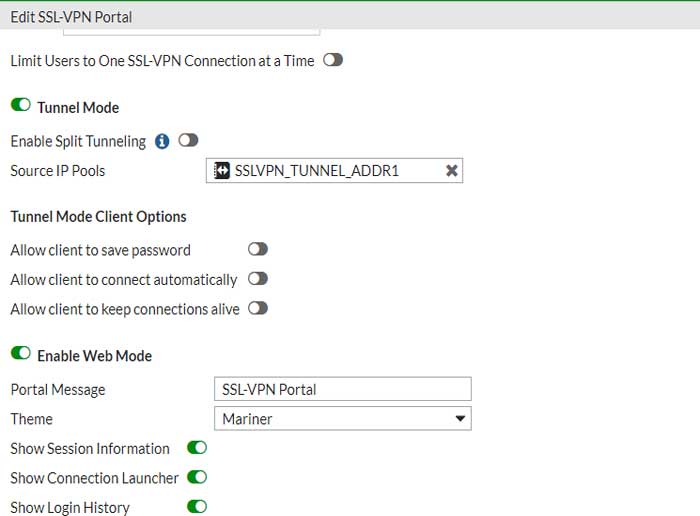Toggle Limit Users to One SSL-VPN Connection

pos(333,60)
